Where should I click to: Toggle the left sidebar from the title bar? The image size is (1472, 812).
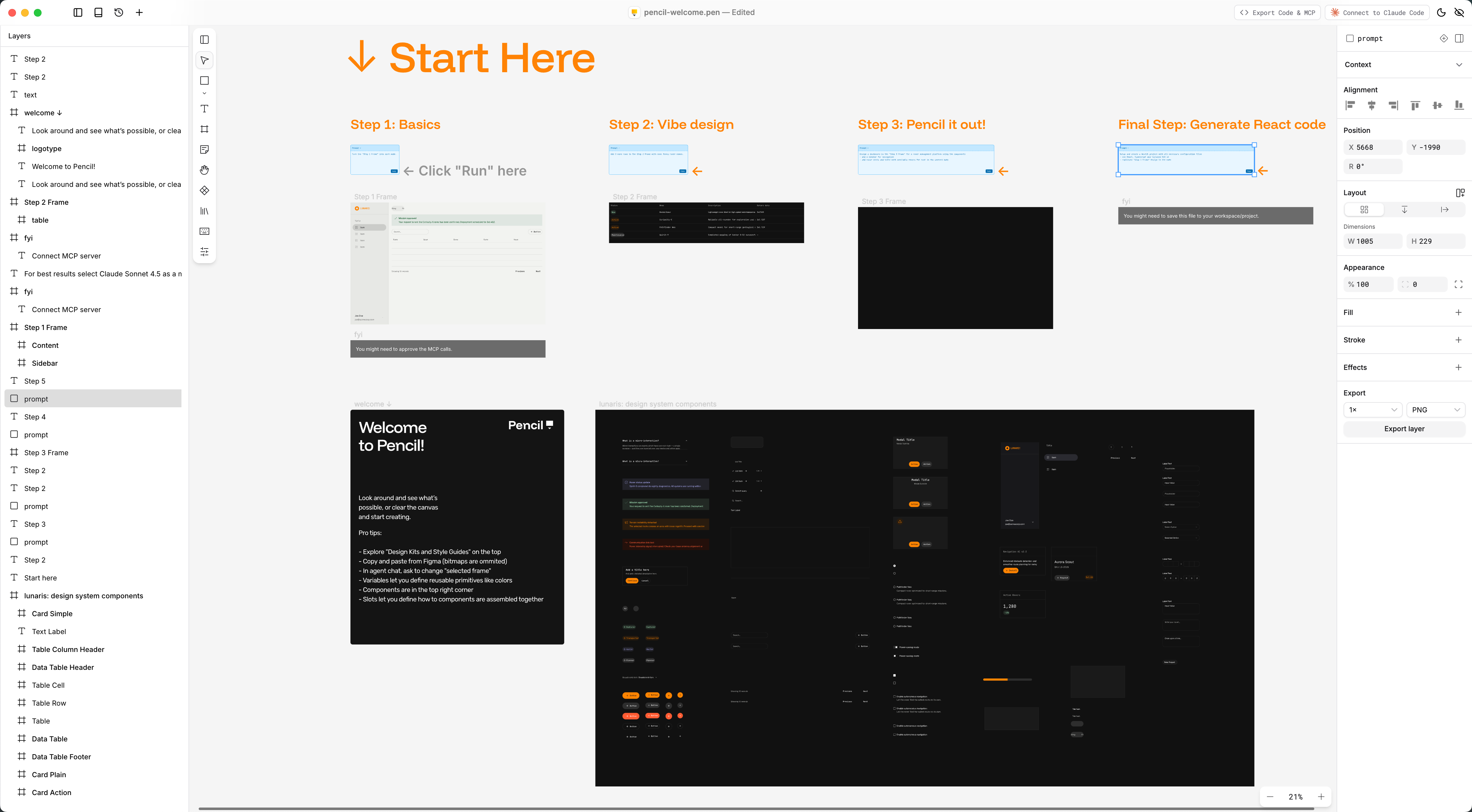coord(78,12)
